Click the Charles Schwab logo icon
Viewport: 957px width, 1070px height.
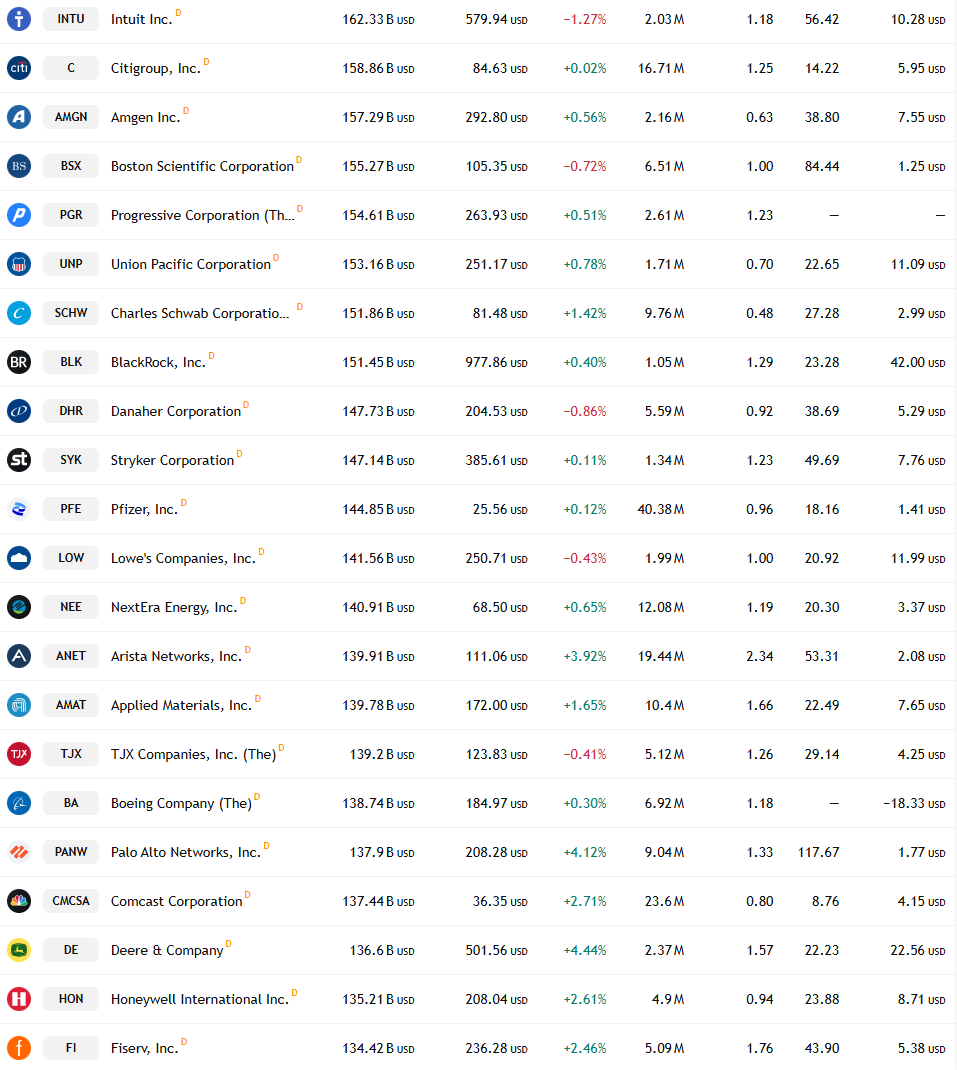pyautogui.click(x=19, y=313)
